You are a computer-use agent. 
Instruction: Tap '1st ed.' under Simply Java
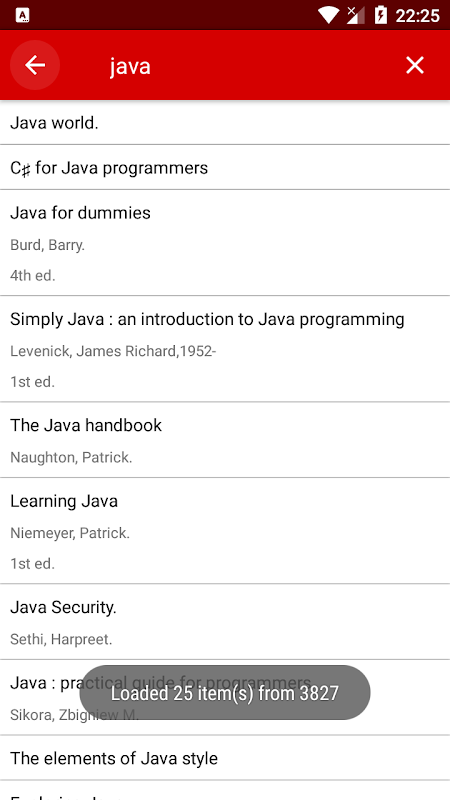[x=32, y=382]
